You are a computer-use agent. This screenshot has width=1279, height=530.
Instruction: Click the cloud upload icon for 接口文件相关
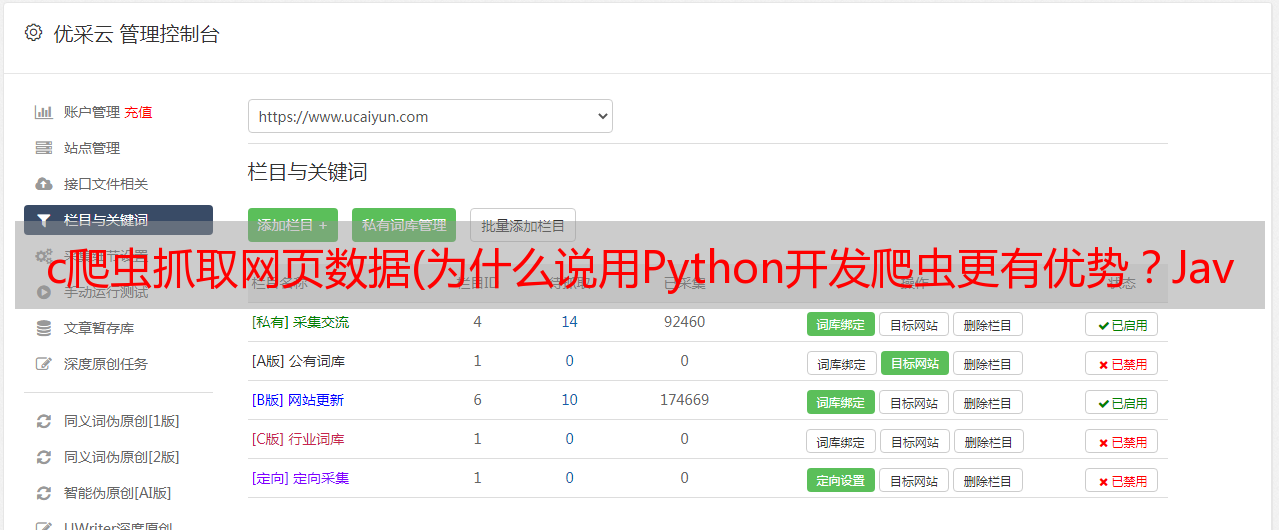[43, 184]
